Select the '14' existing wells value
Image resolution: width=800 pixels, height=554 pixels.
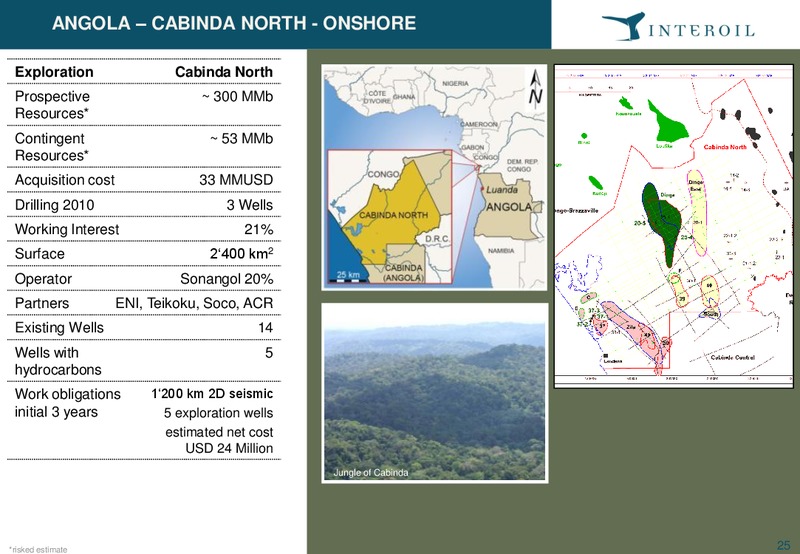point(265,328)
